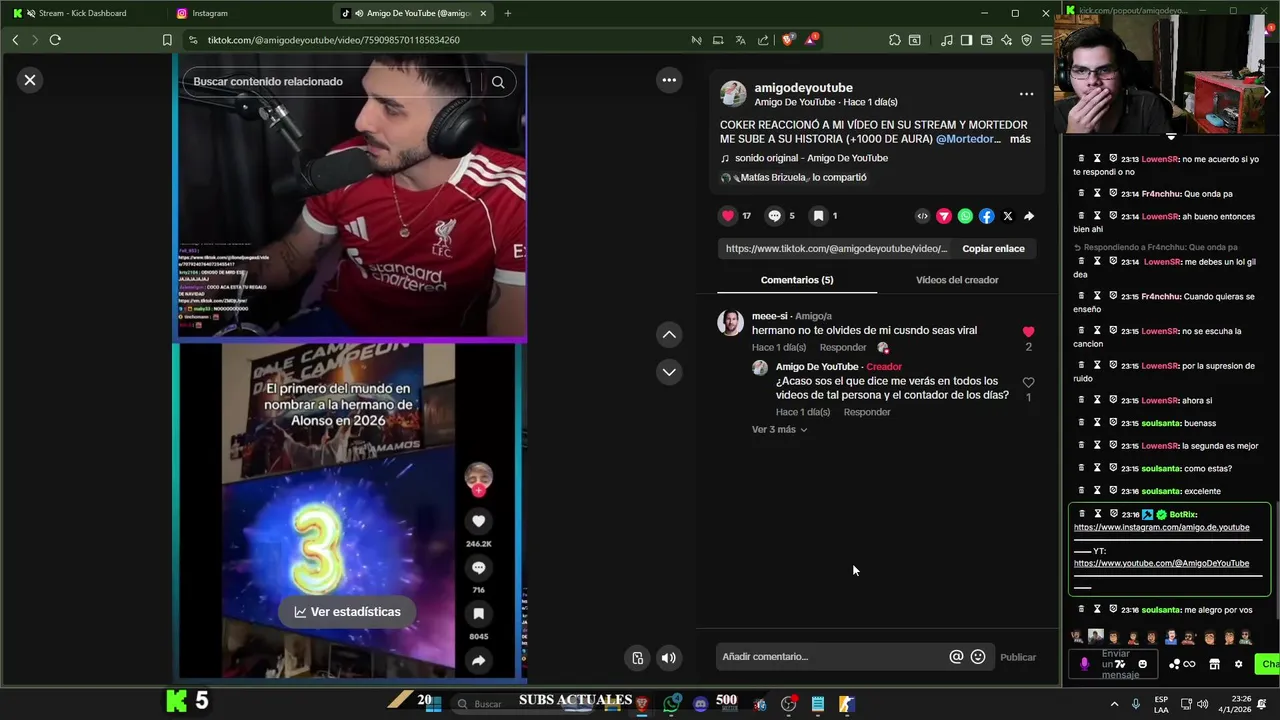1280x720 pixels.
Task: Open WhatsApp from taskbar
Action: [671, 704]
